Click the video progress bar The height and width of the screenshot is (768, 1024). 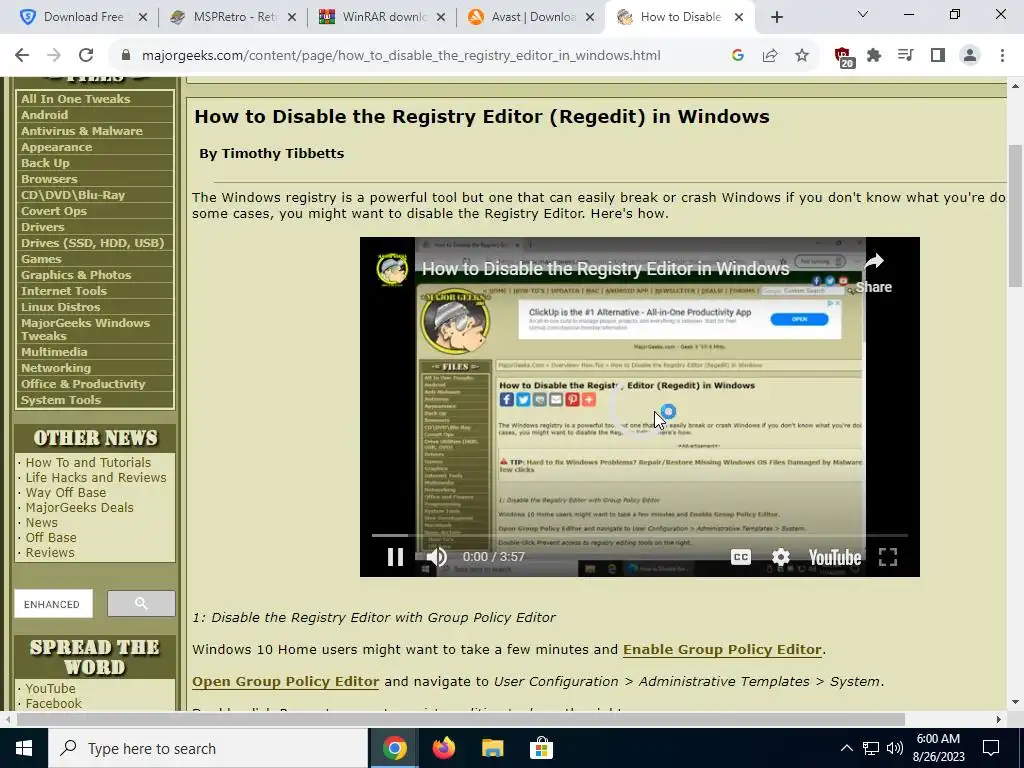[639, 535]
